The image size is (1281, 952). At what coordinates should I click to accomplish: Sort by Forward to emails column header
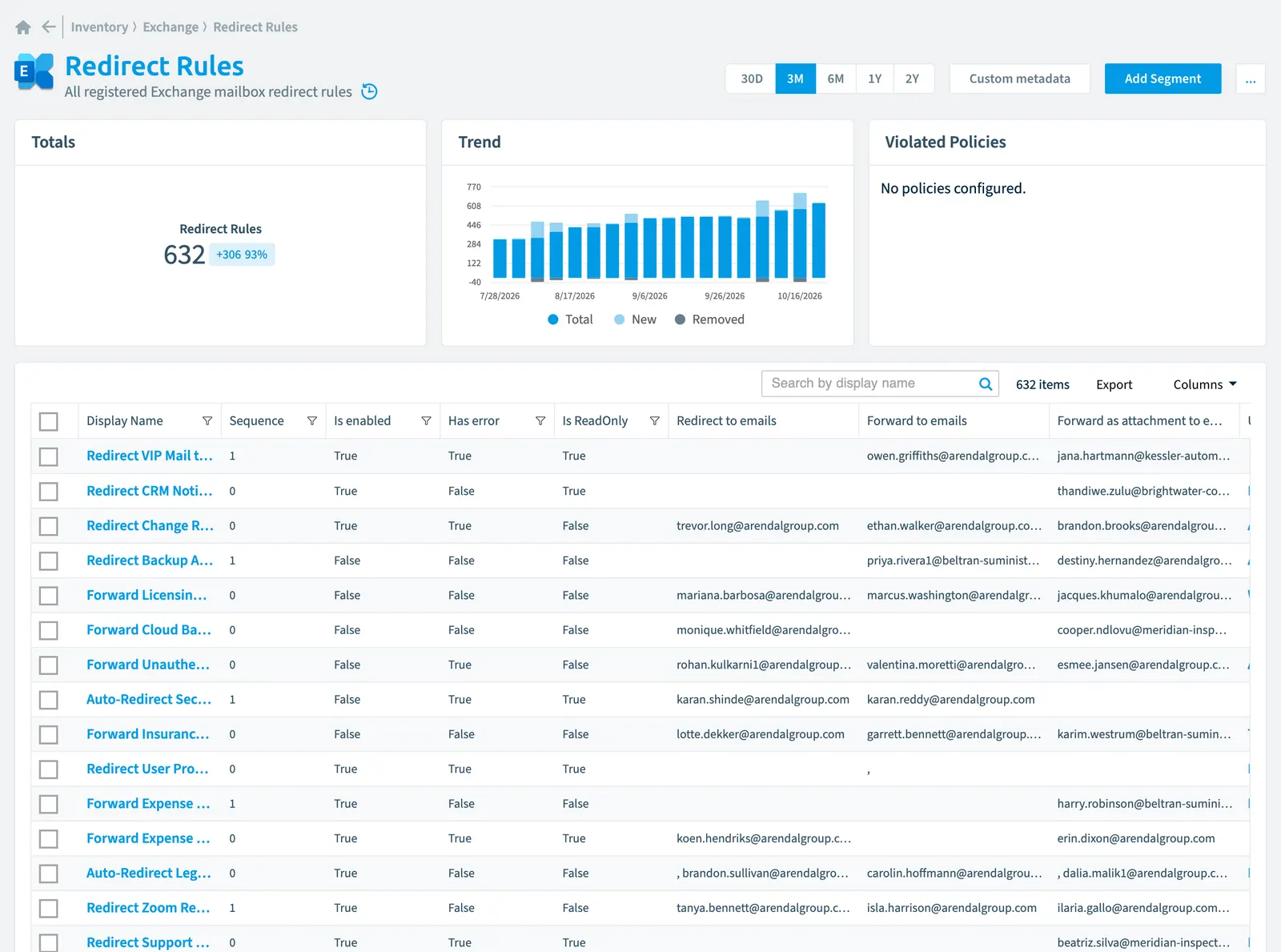tap(917, 421)
